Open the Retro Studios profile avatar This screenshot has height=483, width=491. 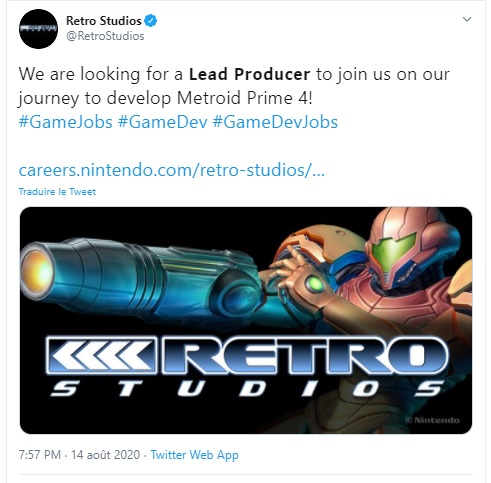[38, 29]
